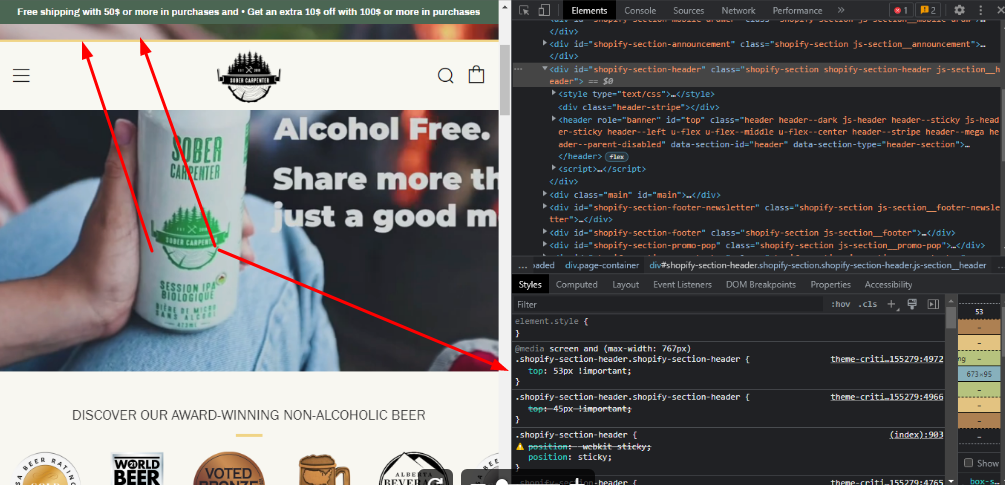Screen dimensions: 1005x485
Task: Open source link theme-criti…155279:4966
Action: (x=887, y=397)
